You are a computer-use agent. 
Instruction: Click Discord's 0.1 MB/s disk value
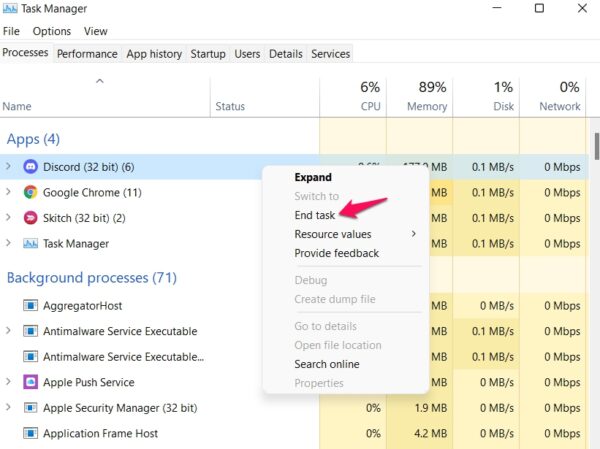pos(492,167)
